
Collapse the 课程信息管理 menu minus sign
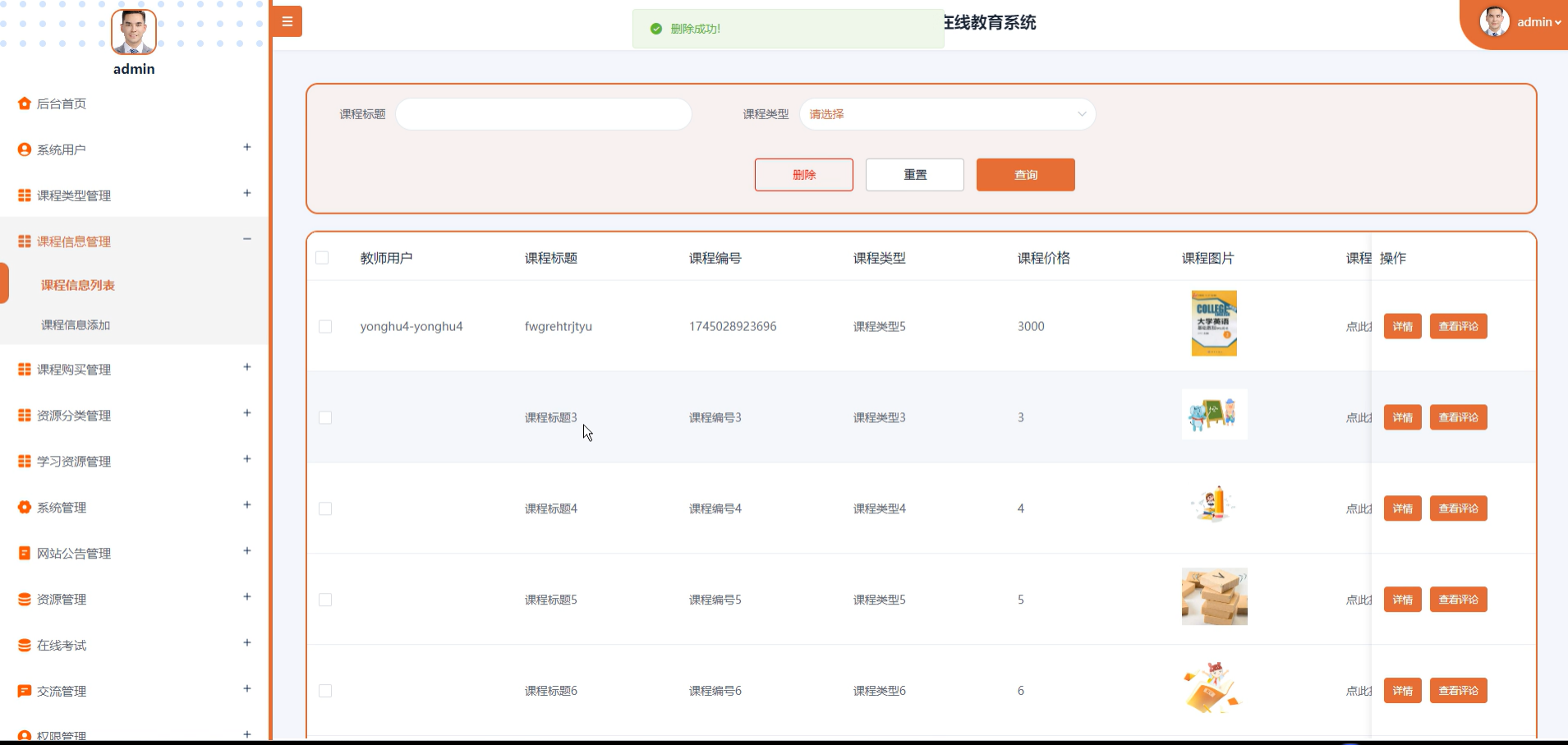pos(247,239)
